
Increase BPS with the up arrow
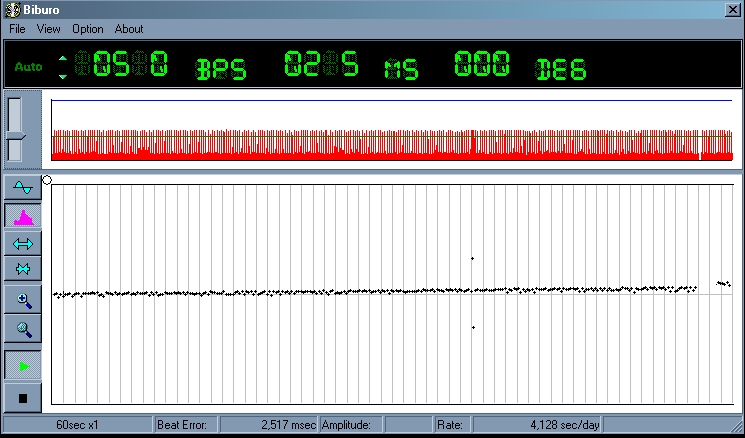[x=63, y=58]
